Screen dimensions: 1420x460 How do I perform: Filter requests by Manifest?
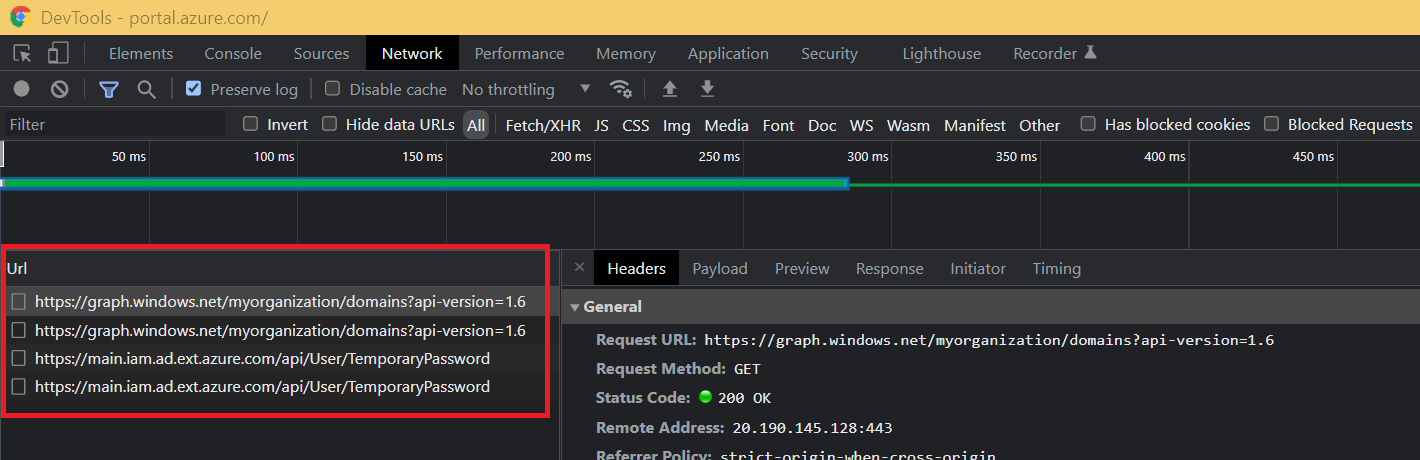point(975,125)
